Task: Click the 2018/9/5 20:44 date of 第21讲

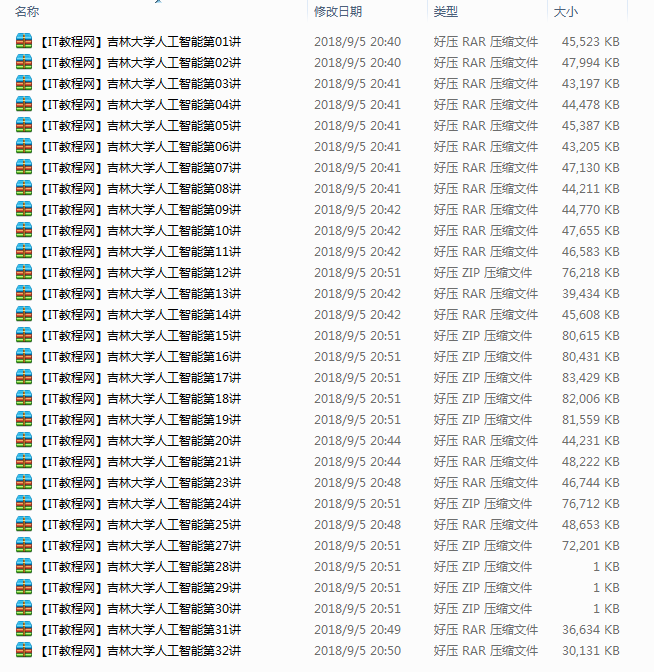Action: click(x=357, y=462)
